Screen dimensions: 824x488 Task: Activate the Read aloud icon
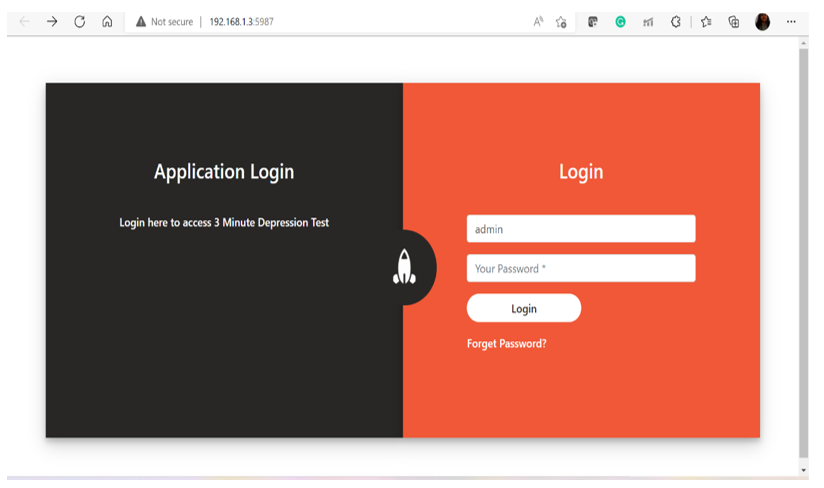(538, 21)
